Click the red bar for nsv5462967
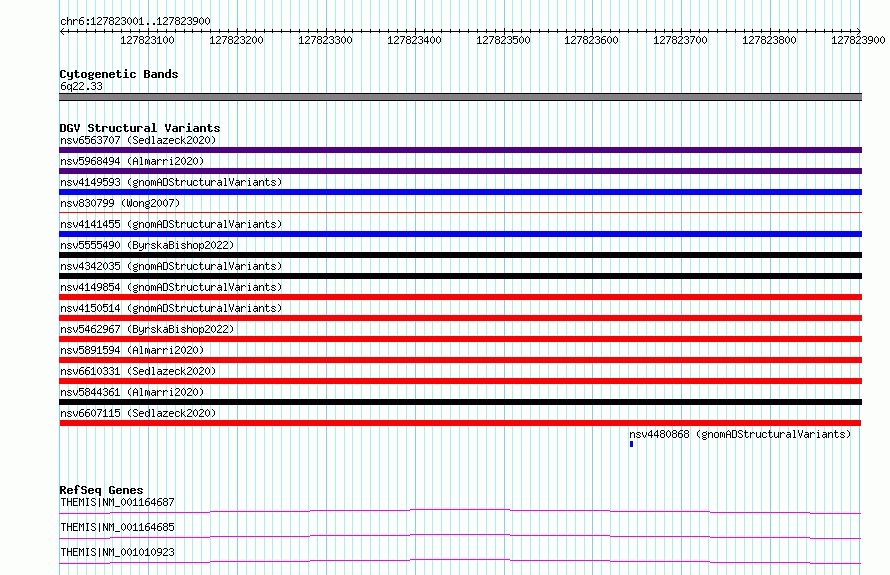This screenshot has height=575, width=890. click(460, 339)
